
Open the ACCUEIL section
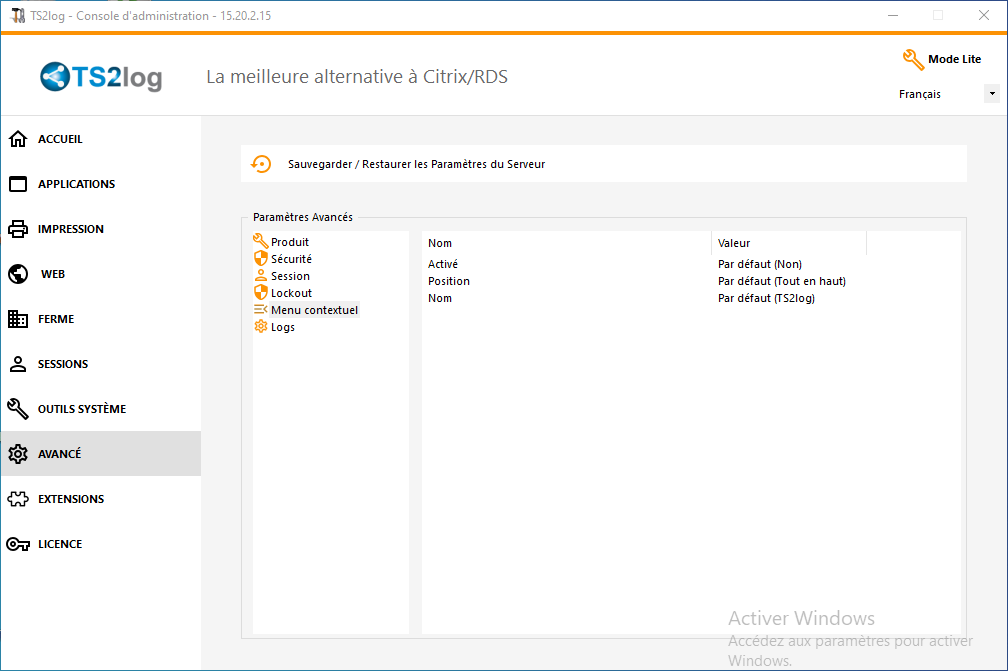(101, 139)
